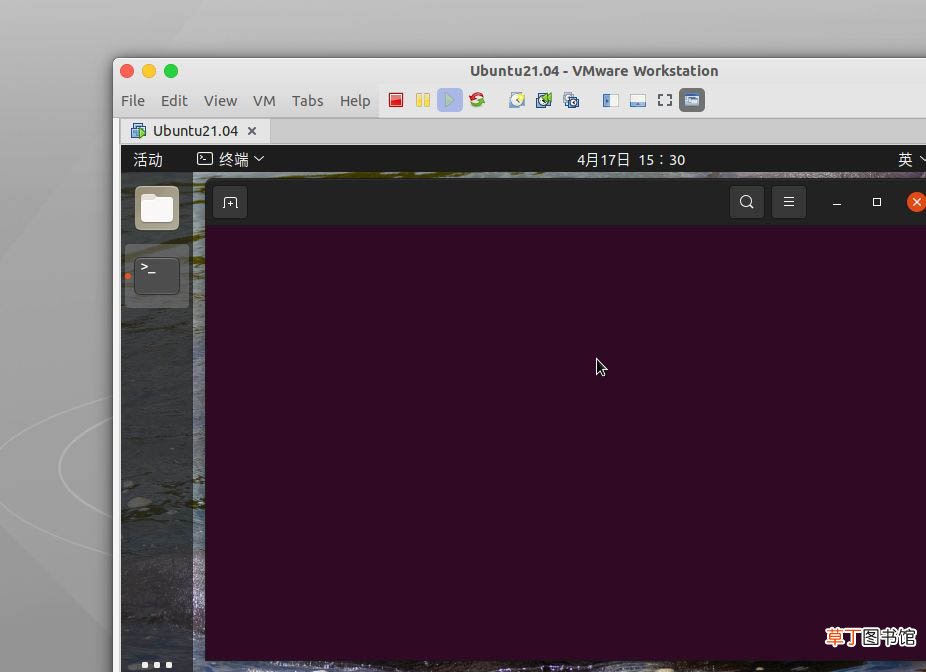Viewport: 926px width, 672px height.
Task: Toggle the Unity/console view icon
Action: 692,100
